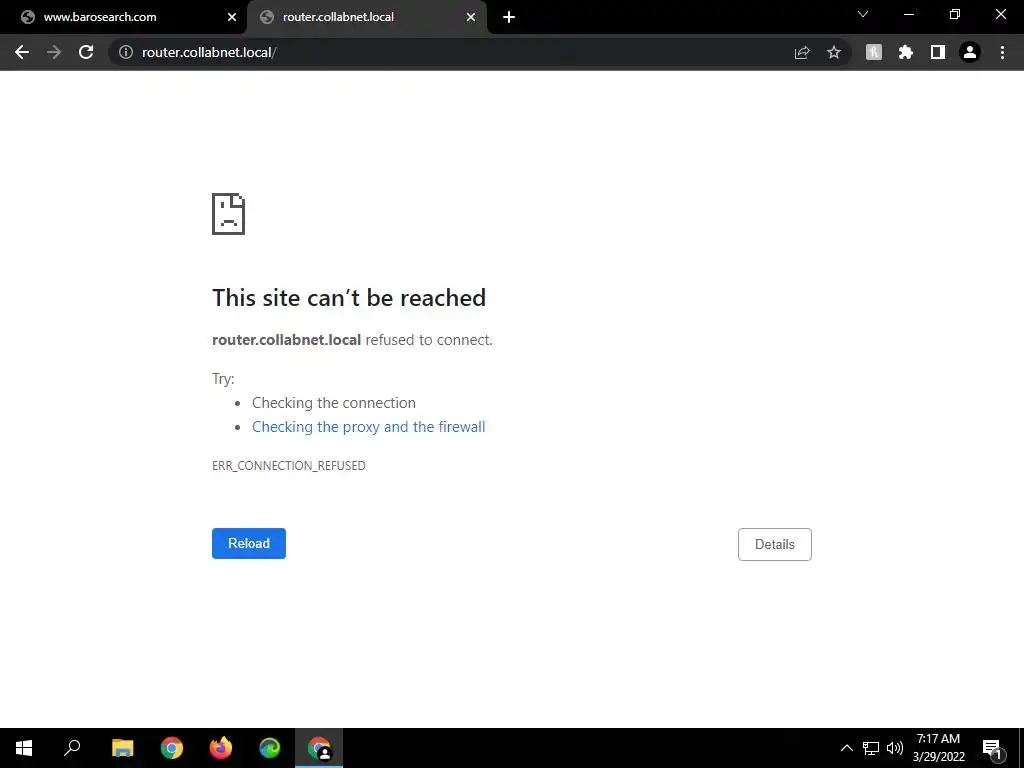Bookmark this tab with star icon

834,52
